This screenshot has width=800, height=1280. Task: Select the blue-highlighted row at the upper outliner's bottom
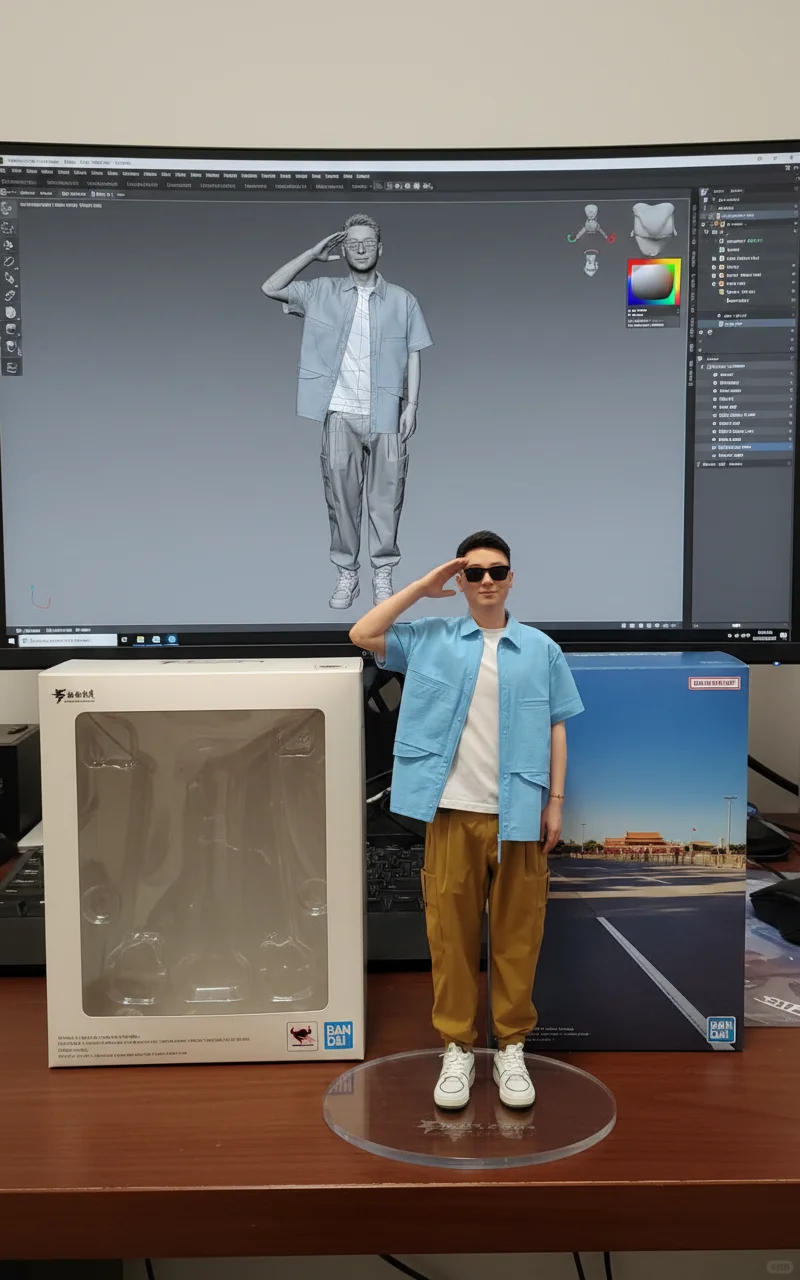click(747, 323)
